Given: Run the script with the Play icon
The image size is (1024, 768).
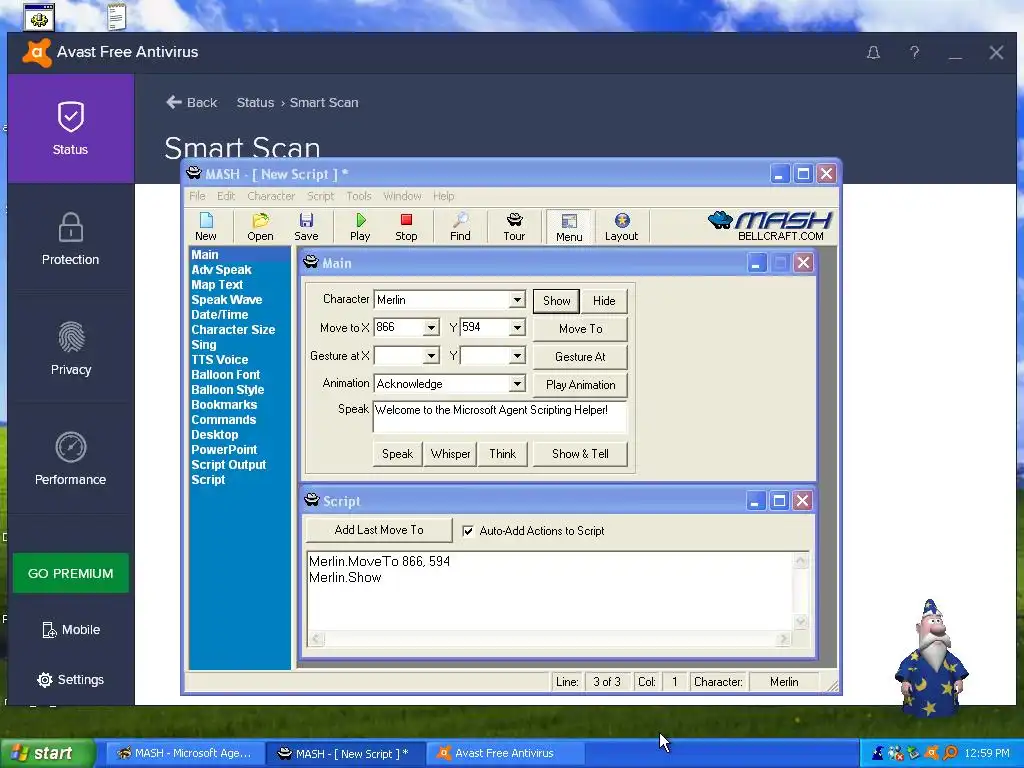Looking at the screenshot, I should (360, 227).
